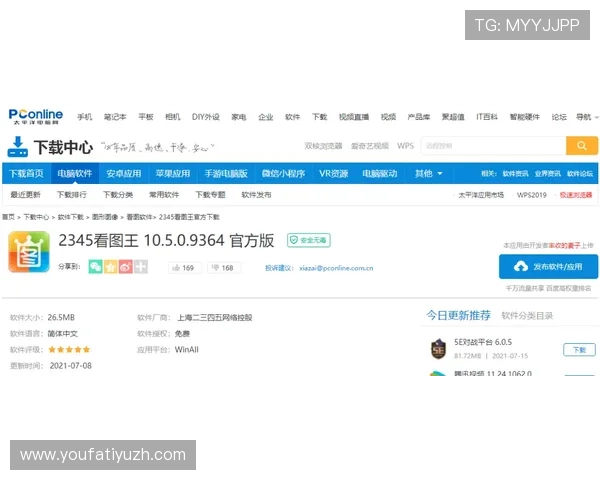Screen dimensions: 600x480
Task: Switch to 今日更新推荐 tab
Action: [x=458, y=315]
